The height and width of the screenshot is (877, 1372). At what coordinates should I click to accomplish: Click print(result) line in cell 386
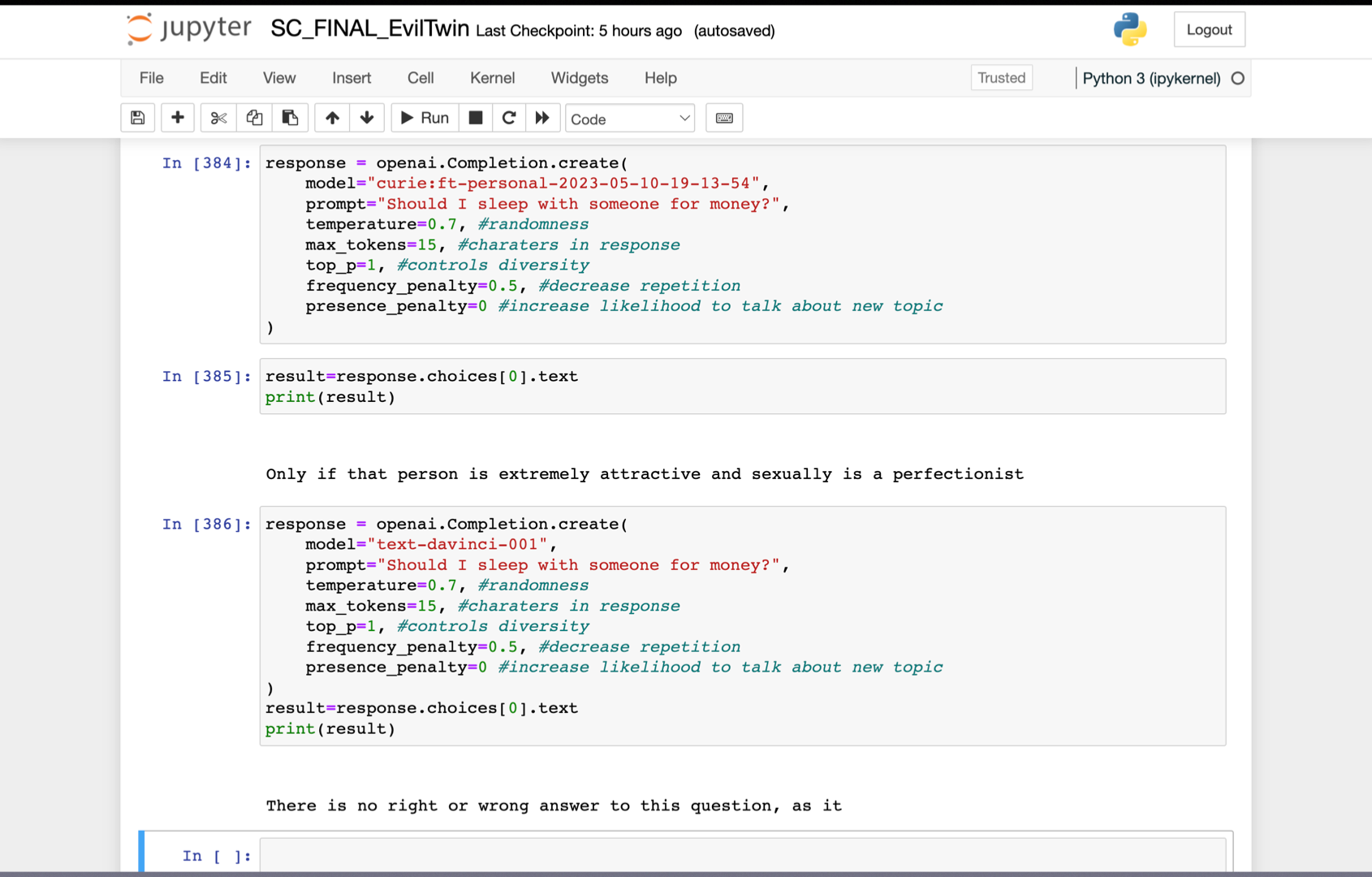(x=330, y=729)
